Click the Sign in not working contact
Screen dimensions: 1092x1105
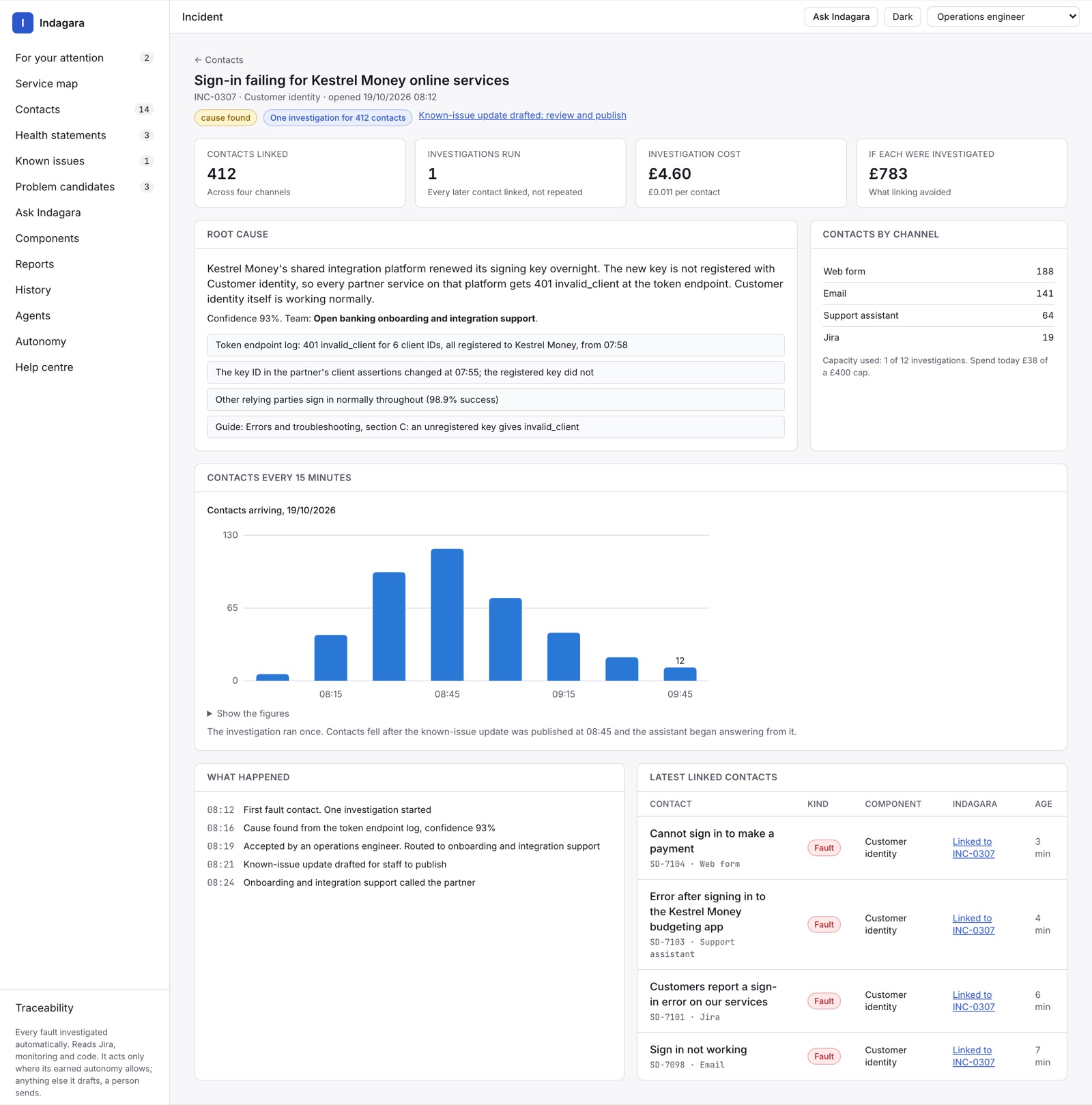coord(698,1050)
